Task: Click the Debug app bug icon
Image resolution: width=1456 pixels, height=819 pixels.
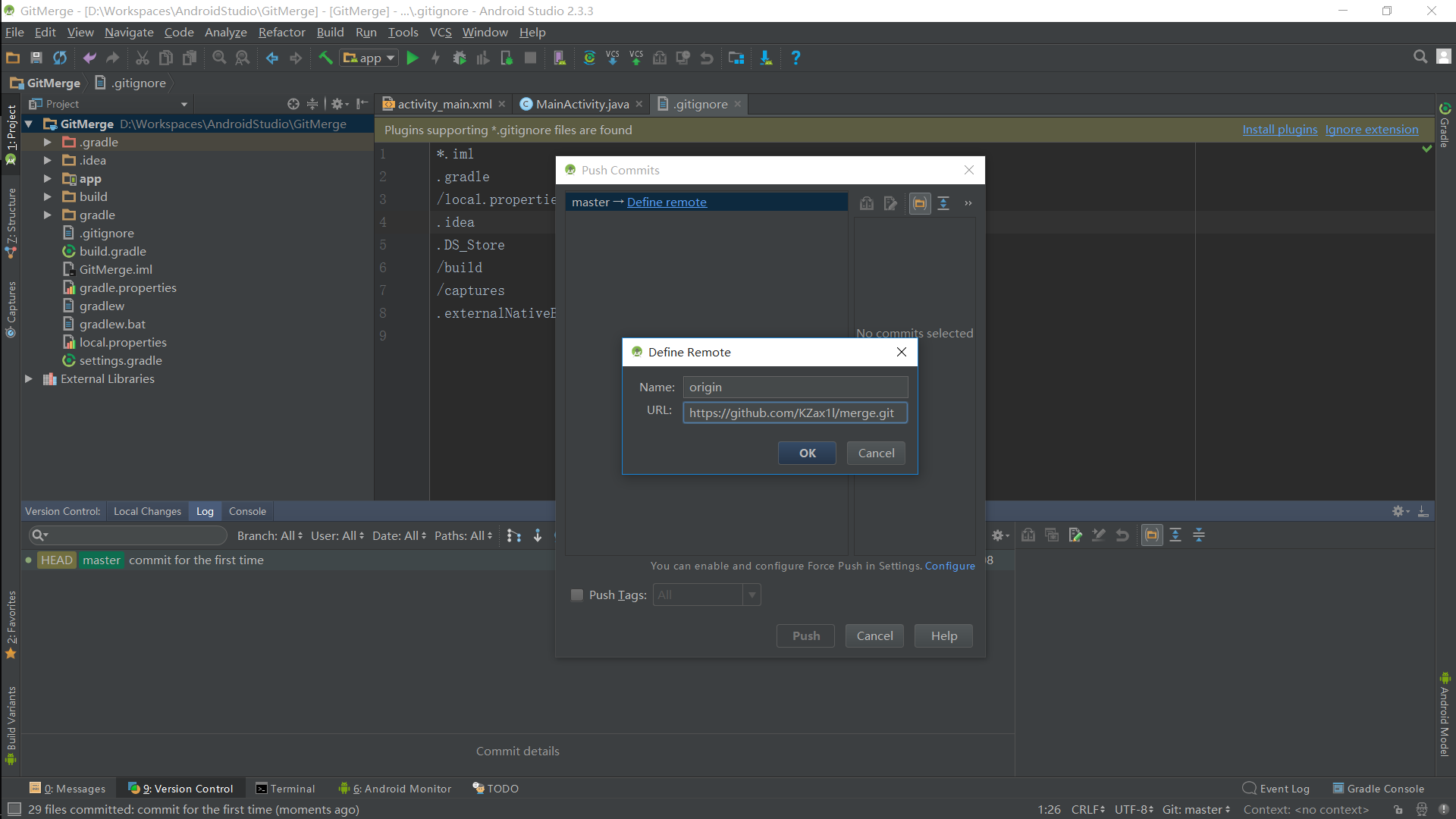Action: (459, 58)
